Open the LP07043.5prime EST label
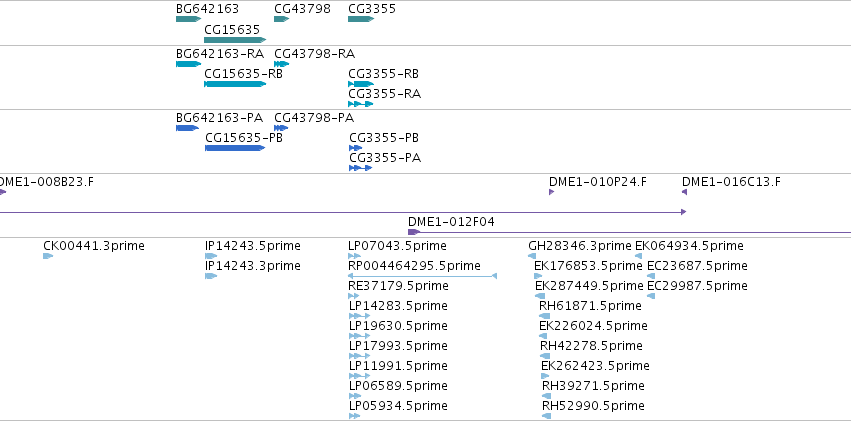This screenshot has height=421, width=851. (397, 246)
